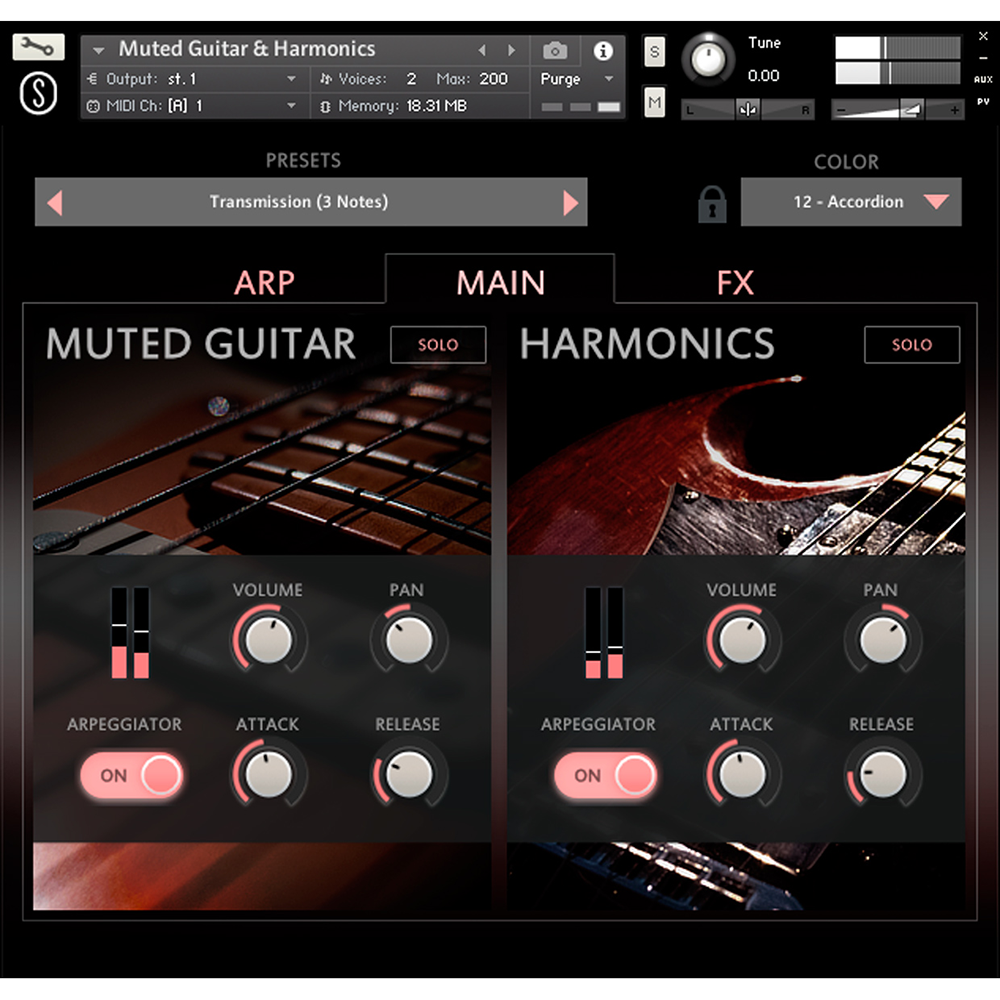Viewport: 1000px width, 1000px height.
Task: Open instrument edit mode with the wrench icon
Action: point(36,46)
